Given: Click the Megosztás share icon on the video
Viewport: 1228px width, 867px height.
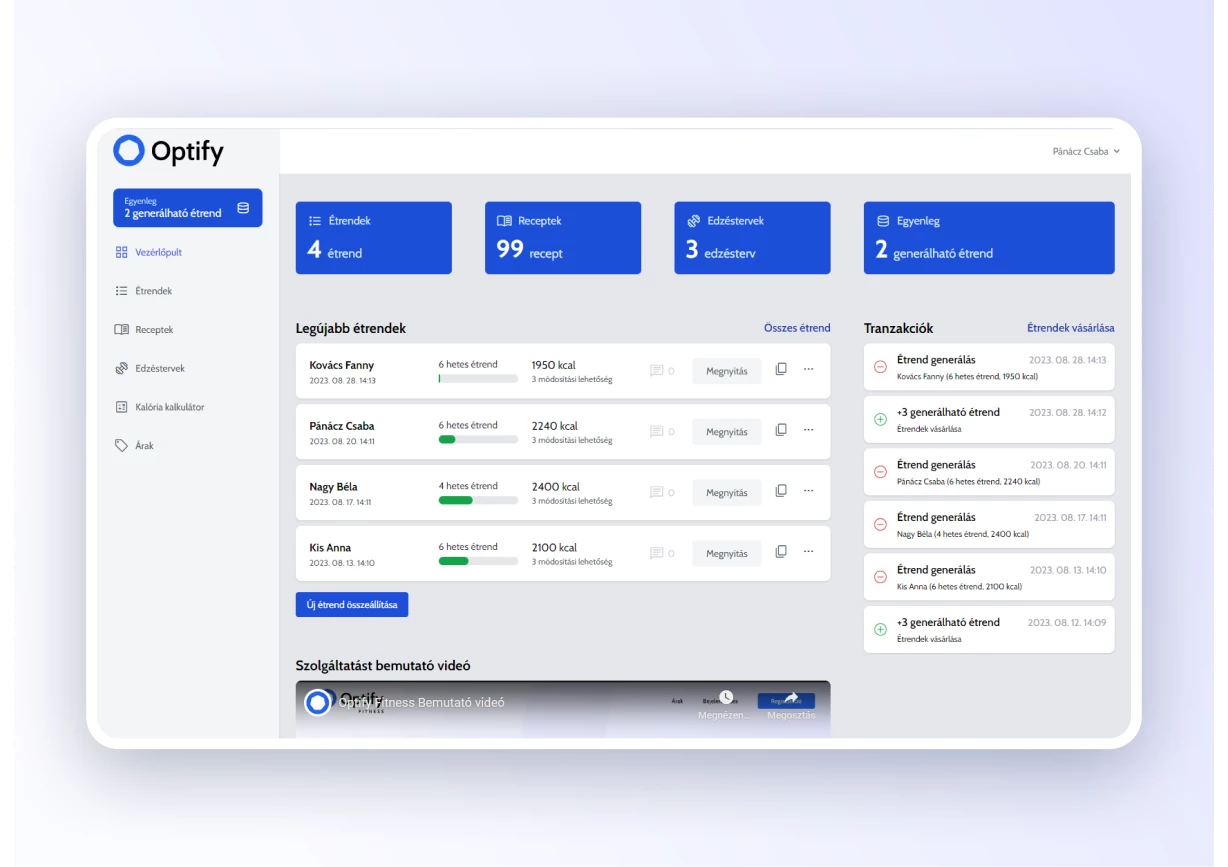Looking at the screenshot, I should 791,697.
